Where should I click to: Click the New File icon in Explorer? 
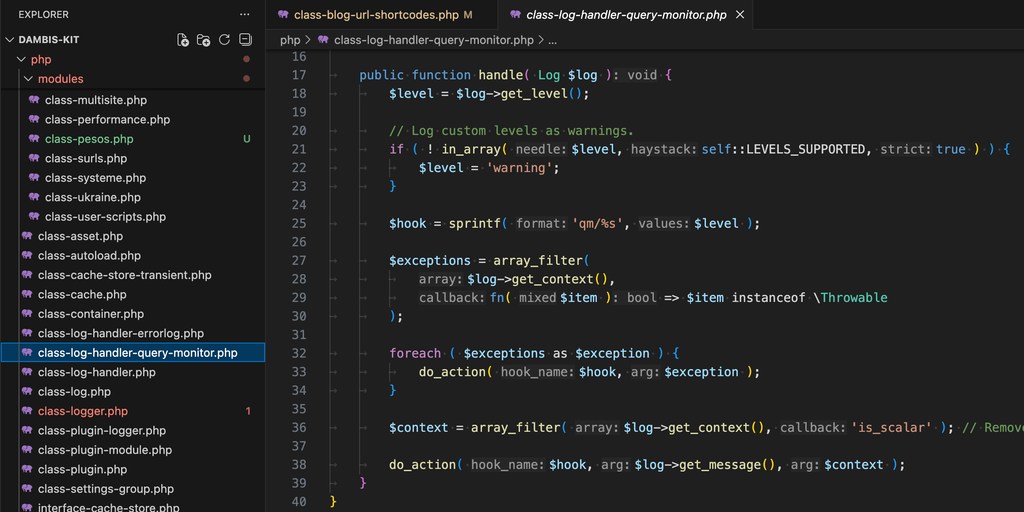tap(183, 40)
